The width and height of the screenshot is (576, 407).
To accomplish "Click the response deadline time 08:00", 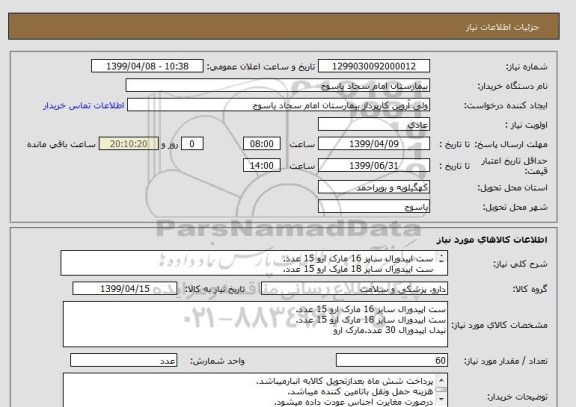I will pyautogui.click(x=262, y=144).
